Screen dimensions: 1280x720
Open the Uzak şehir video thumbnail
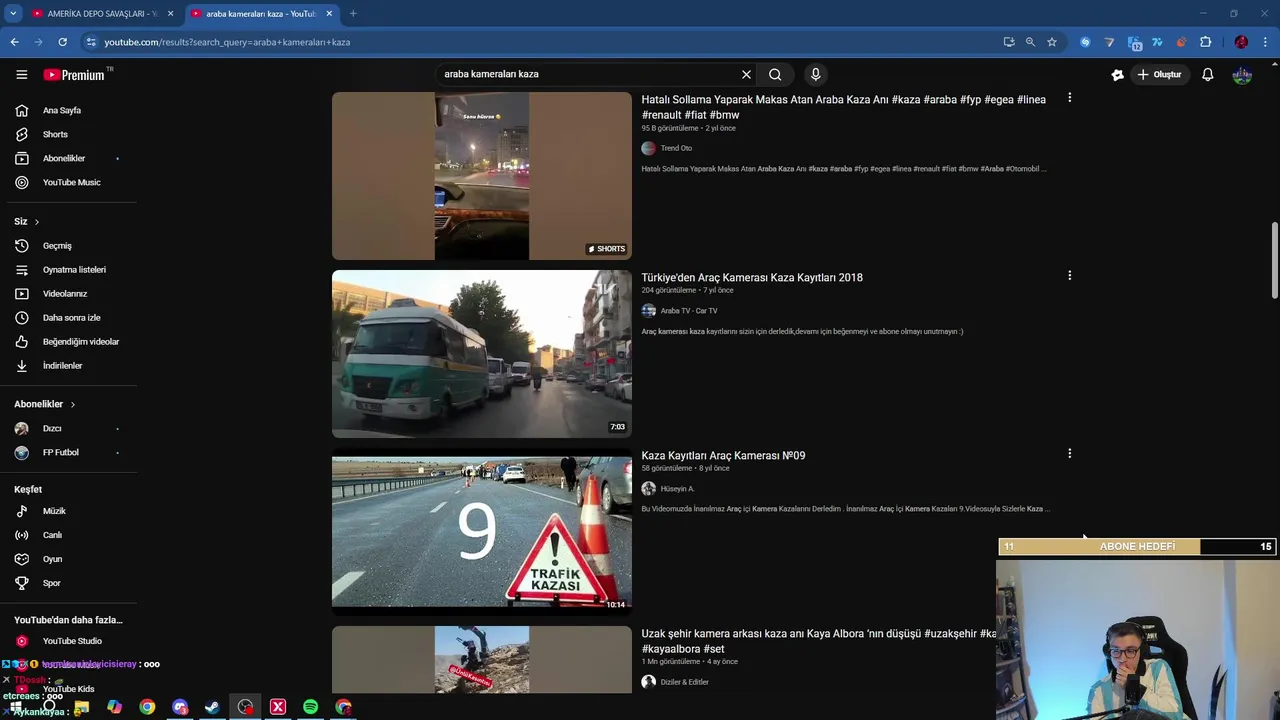coord(481,660)
